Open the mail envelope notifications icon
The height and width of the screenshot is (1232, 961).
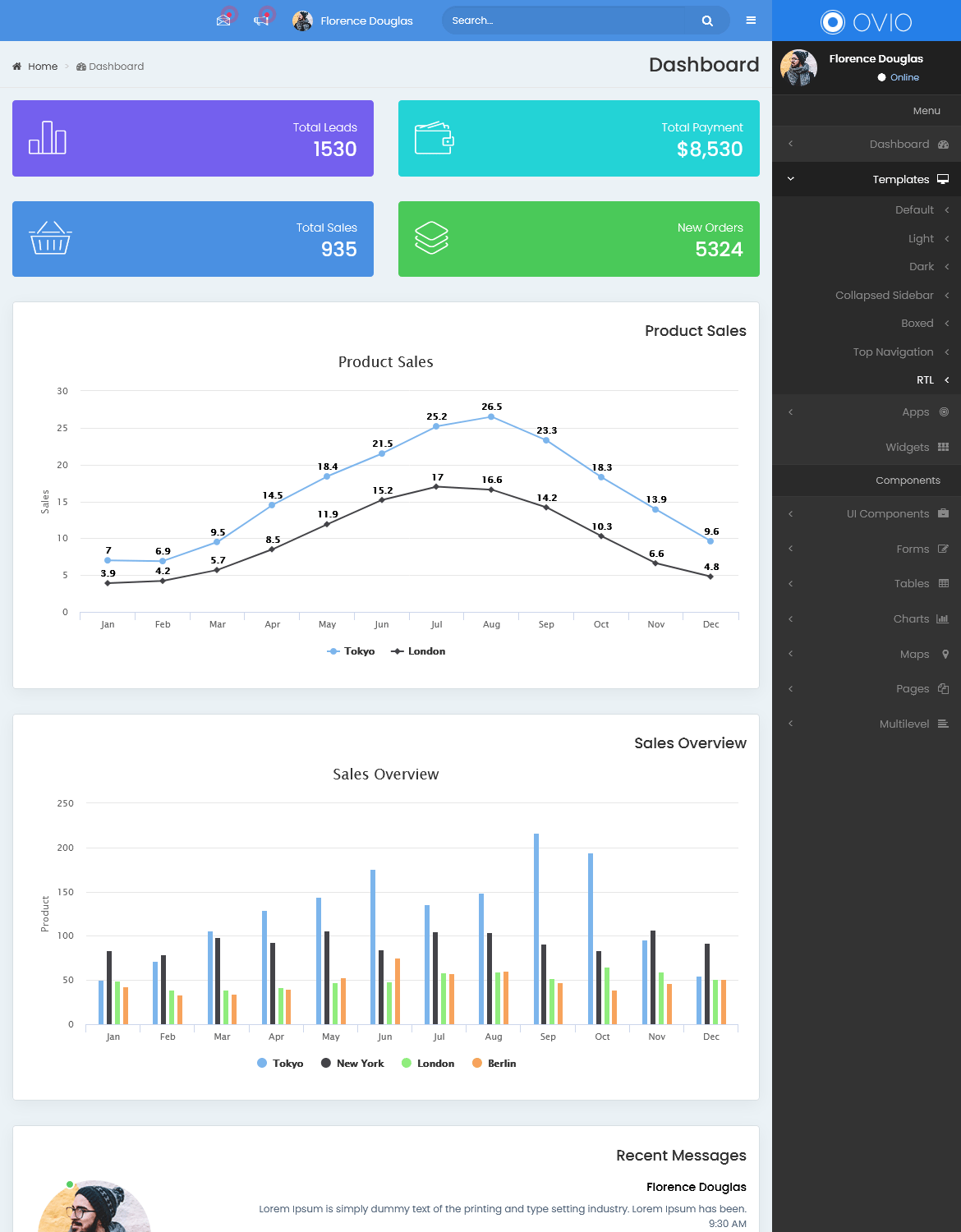click(223, 21)
